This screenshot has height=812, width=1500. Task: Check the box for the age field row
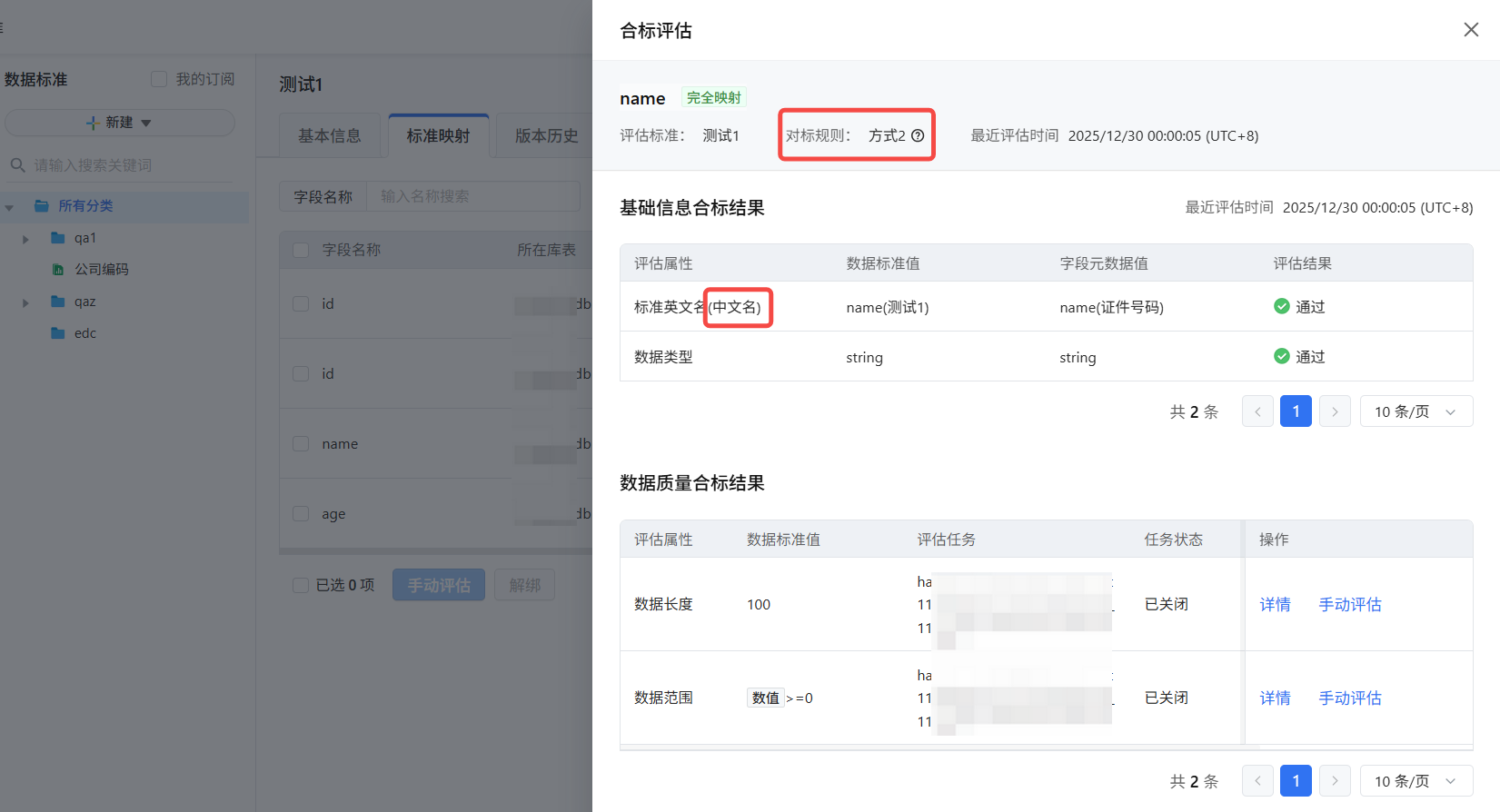tap(301, 514)
